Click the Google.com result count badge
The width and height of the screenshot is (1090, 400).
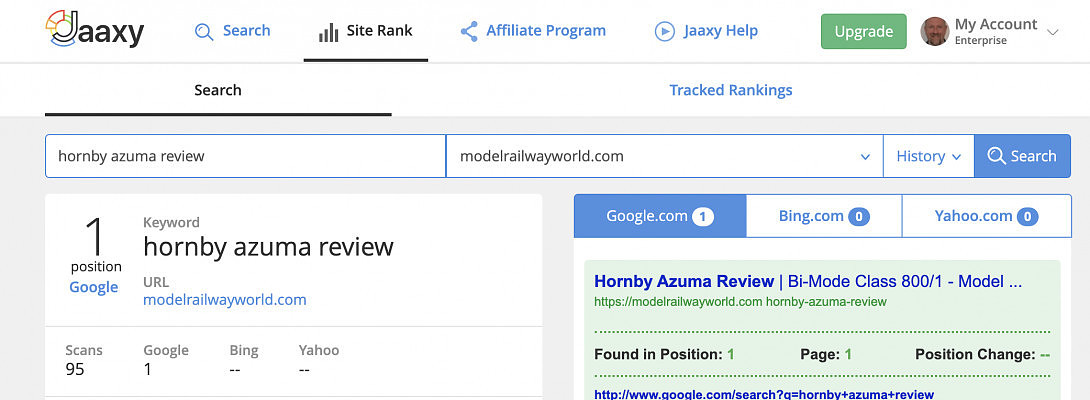(x=703, y=216)
